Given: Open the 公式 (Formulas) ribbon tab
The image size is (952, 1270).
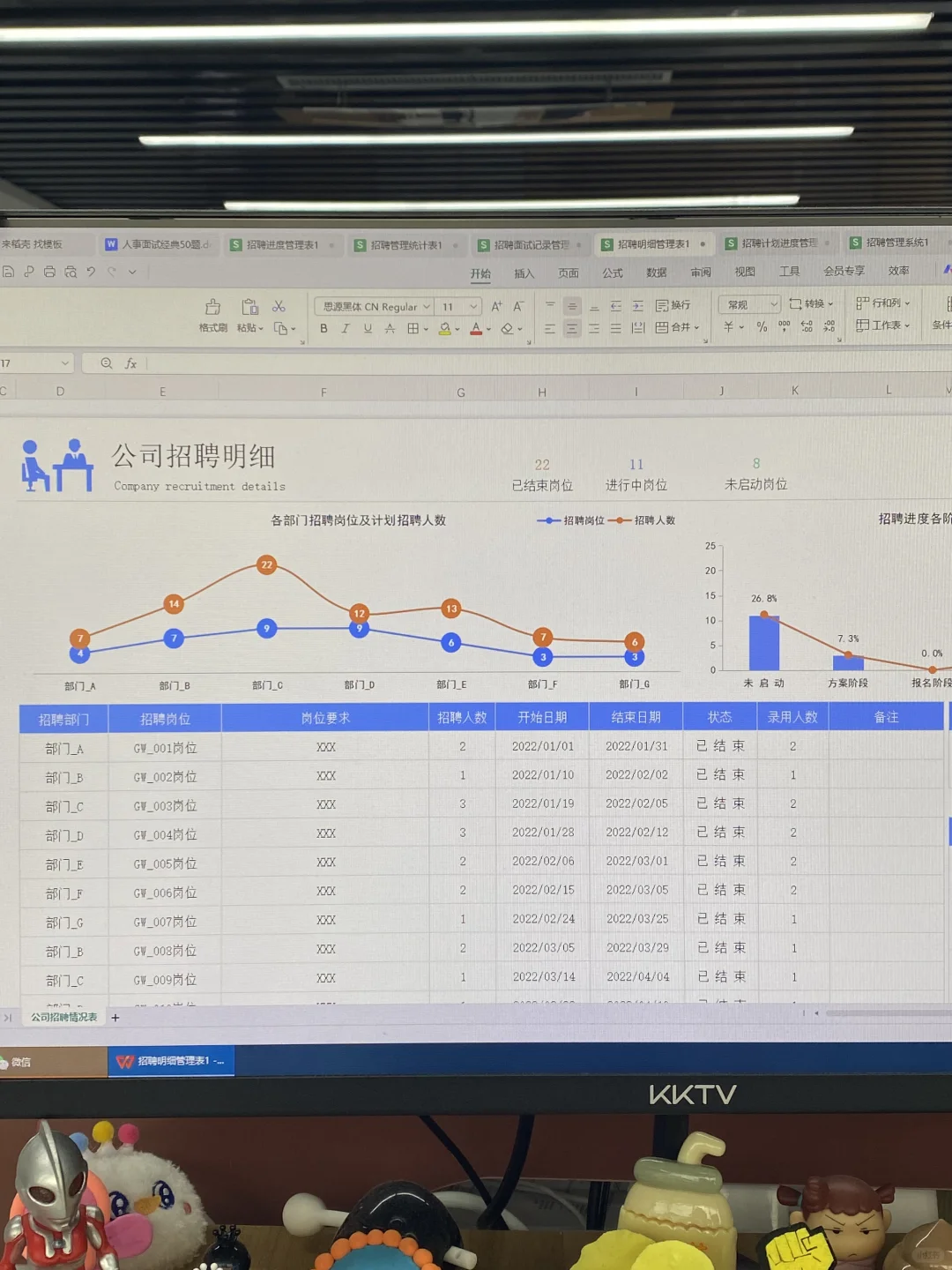Looking at the screenshot, I should tap(613, 273).
